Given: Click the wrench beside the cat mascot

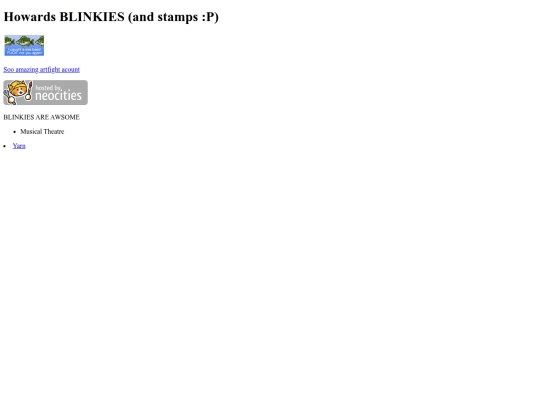Looking at the screenshot, I should pyautogui.click(x=7, y=93).
